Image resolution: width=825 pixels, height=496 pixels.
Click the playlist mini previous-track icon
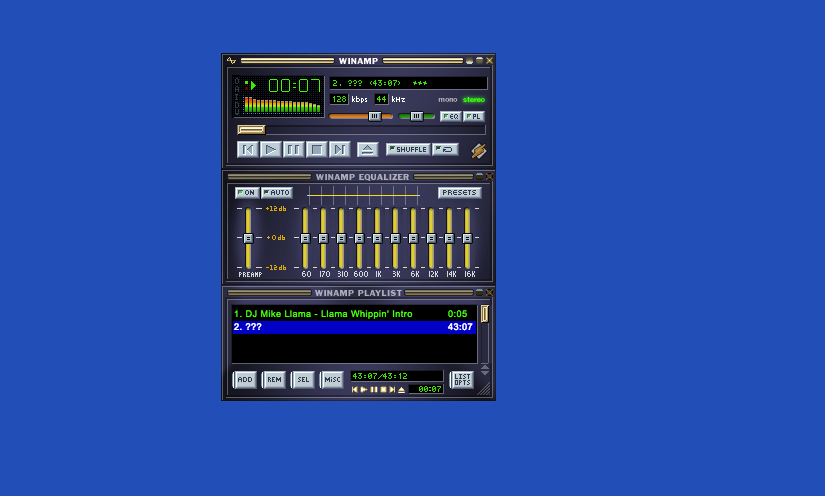[355, 390]
